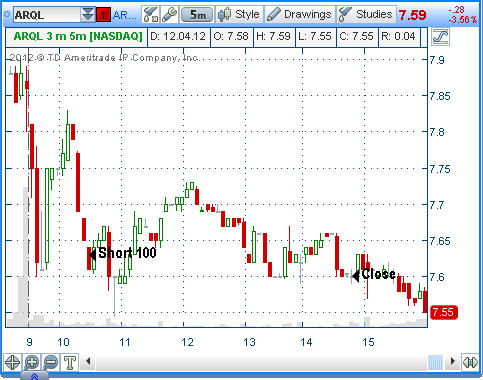Viewport: 483px width, 380px height.
Task: Open the Studies menu
Action: pos(366,15)
